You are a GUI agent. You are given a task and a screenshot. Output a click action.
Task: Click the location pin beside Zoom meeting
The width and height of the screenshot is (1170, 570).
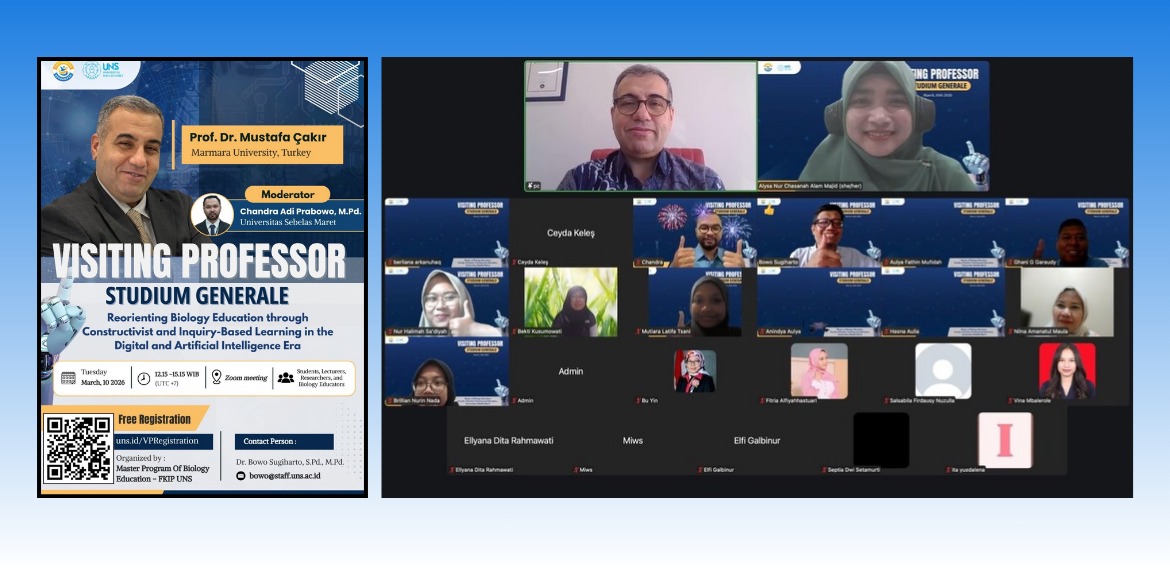coord(216,377)
